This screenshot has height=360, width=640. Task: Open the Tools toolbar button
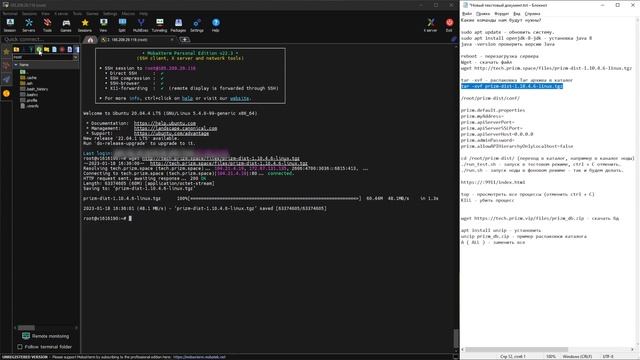(x=47, y=25)
